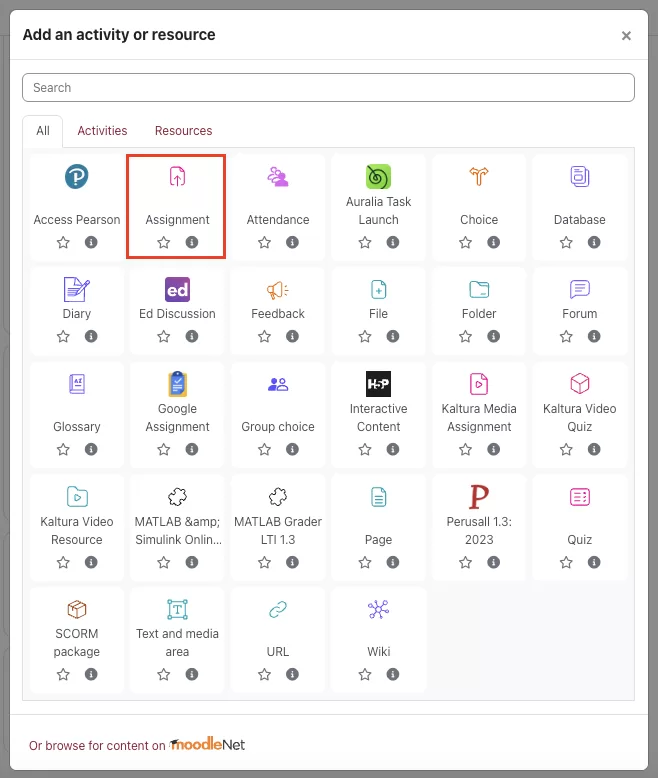The width and height of the screenshot is (658, 778).
Task: Focus the Search input field
Action: 328,88
